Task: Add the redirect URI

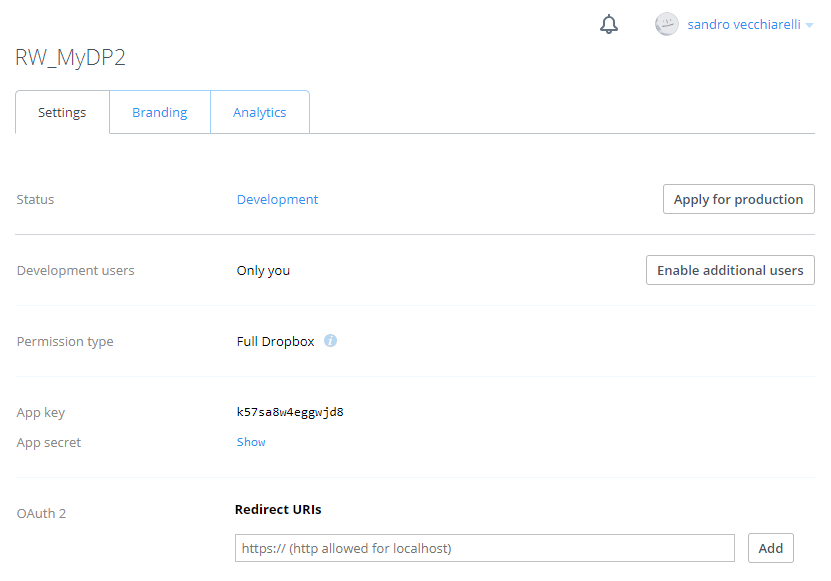Action: [x=771, y=548]
